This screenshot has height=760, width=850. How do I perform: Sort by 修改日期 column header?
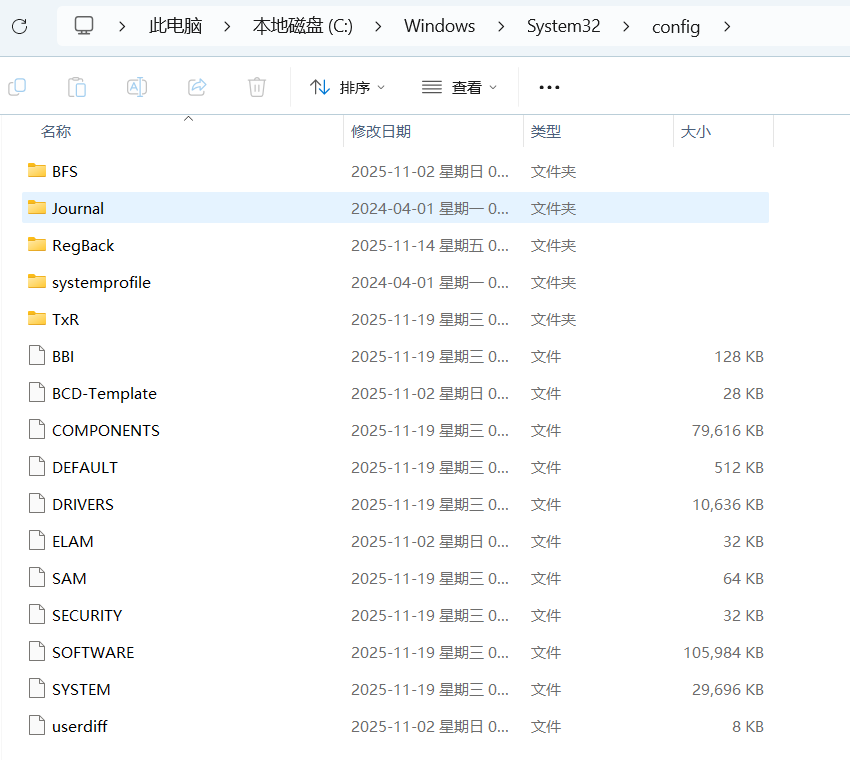(381, 131)
